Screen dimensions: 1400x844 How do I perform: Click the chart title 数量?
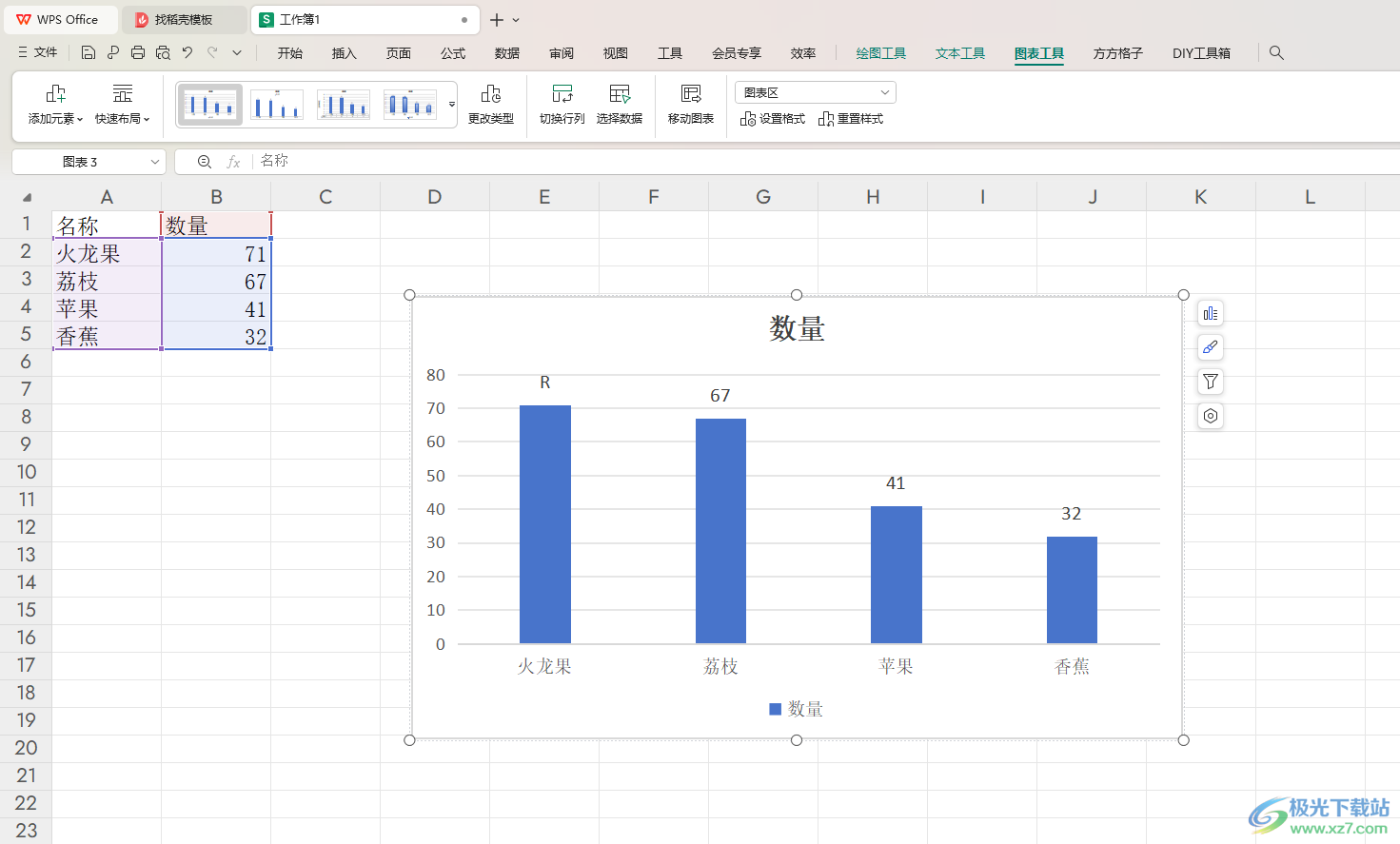point(798,329)
